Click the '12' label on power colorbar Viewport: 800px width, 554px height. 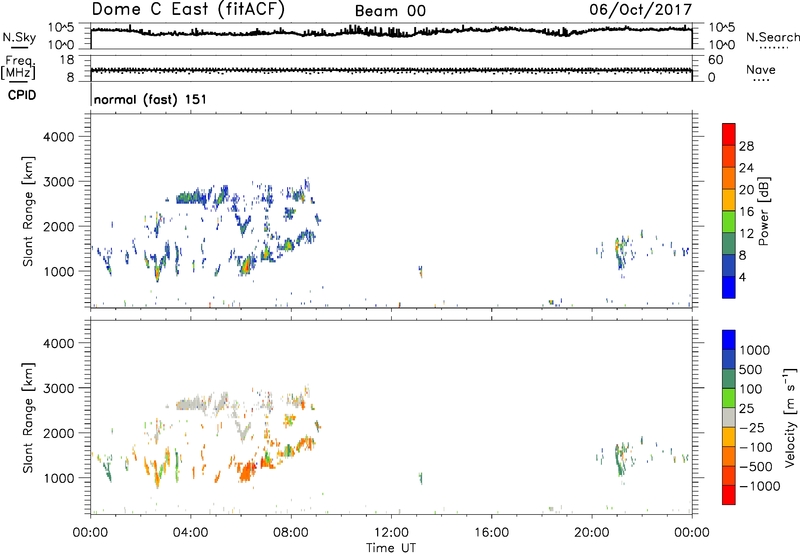[746, 234]
